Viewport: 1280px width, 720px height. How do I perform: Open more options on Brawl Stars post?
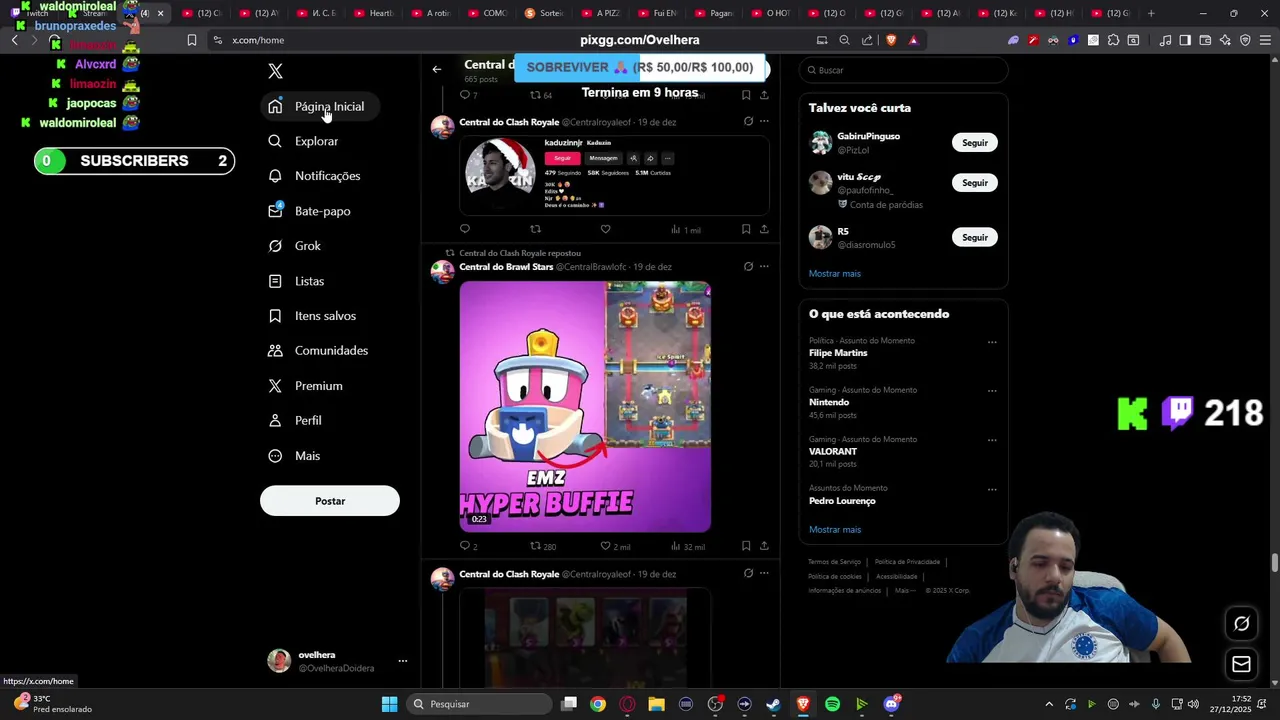(x=764, y=266)
